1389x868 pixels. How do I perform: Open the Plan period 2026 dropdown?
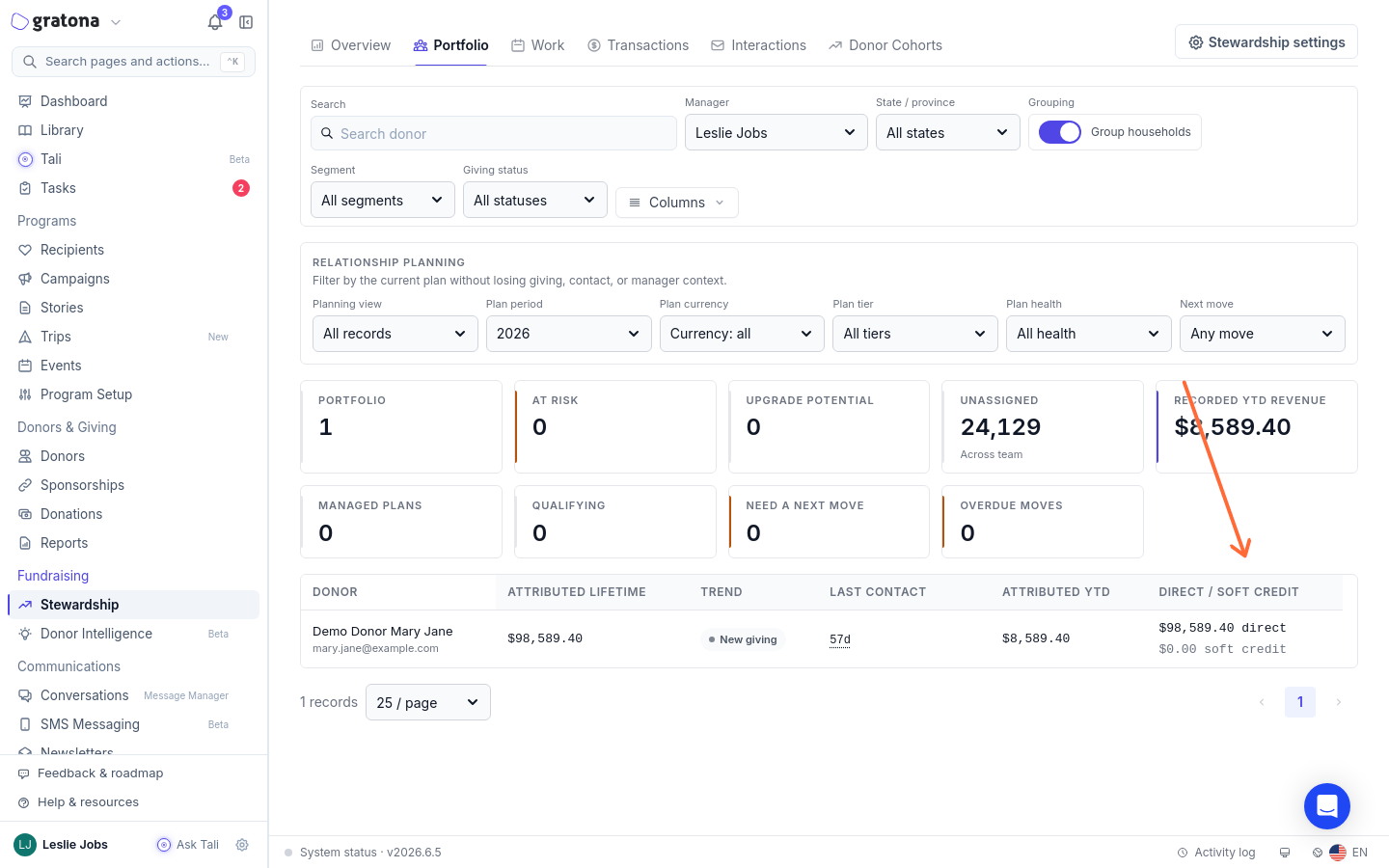point(569,334)
